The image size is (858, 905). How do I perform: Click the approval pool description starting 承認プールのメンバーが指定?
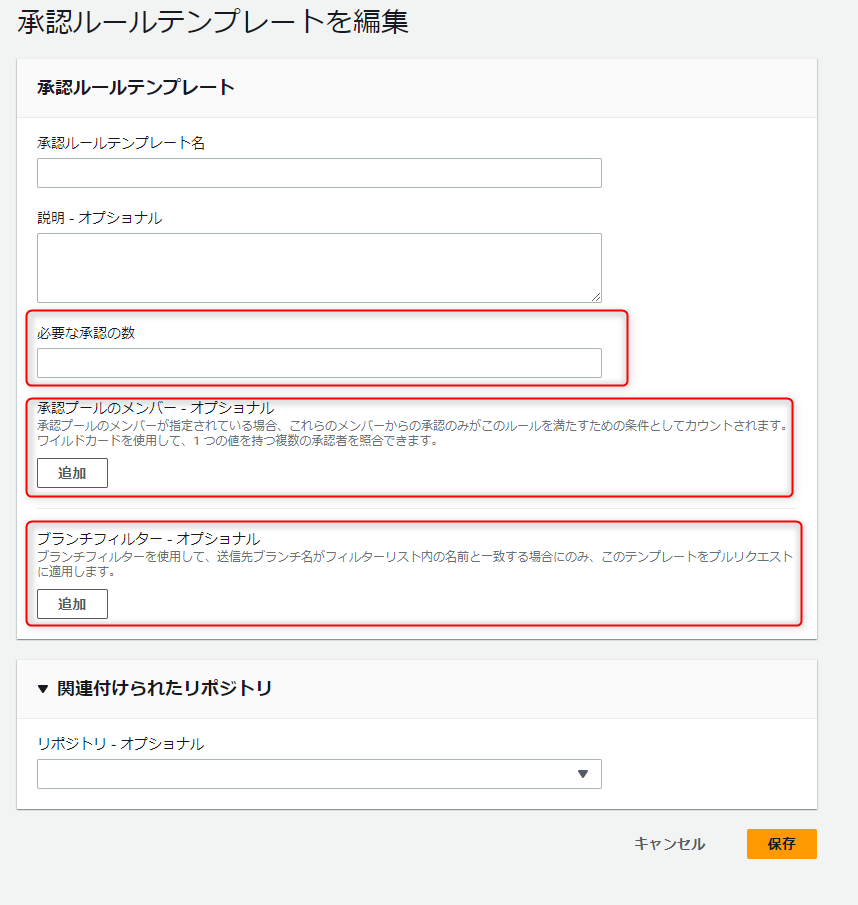(x=413, y=433)
